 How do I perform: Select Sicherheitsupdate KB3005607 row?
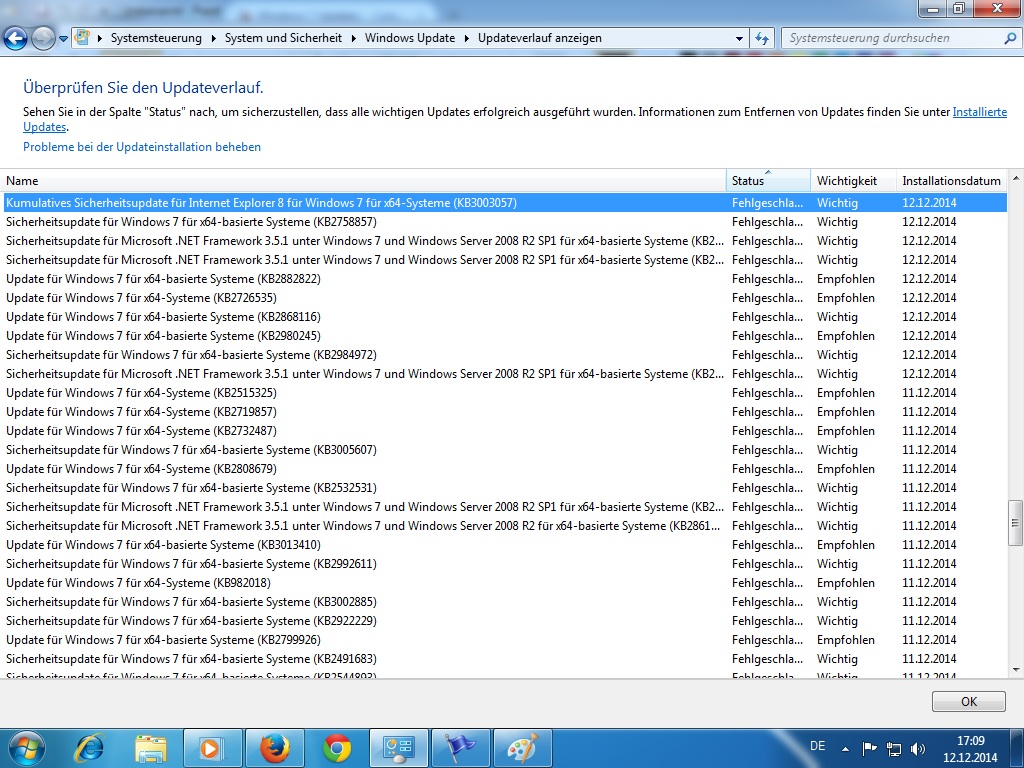pos(505,450)
